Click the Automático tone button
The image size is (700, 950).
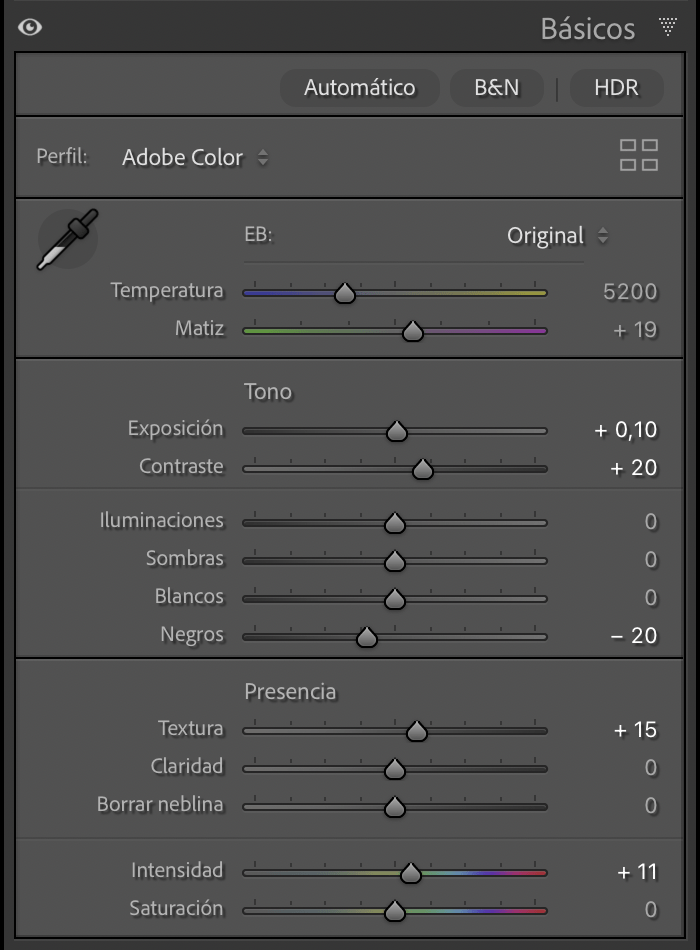[x=359, y=88]
